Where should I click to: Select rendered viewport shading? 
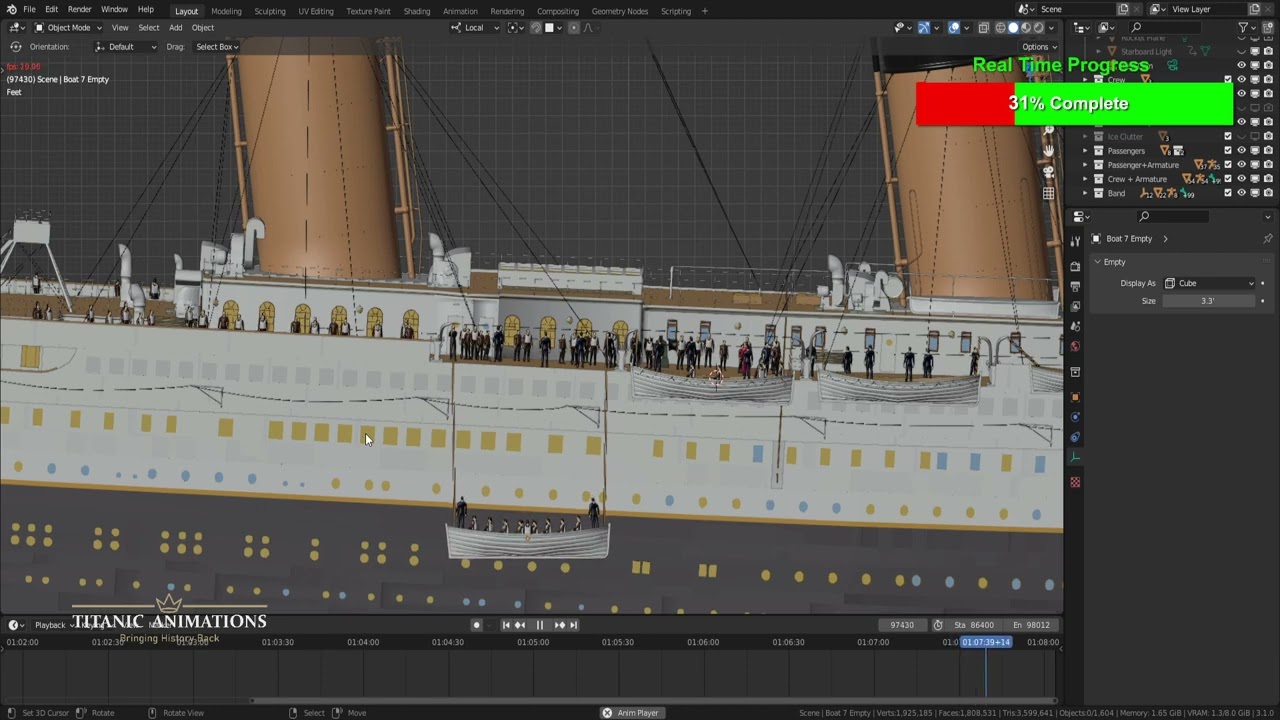pyautogui.click(x=1039, y=28)
